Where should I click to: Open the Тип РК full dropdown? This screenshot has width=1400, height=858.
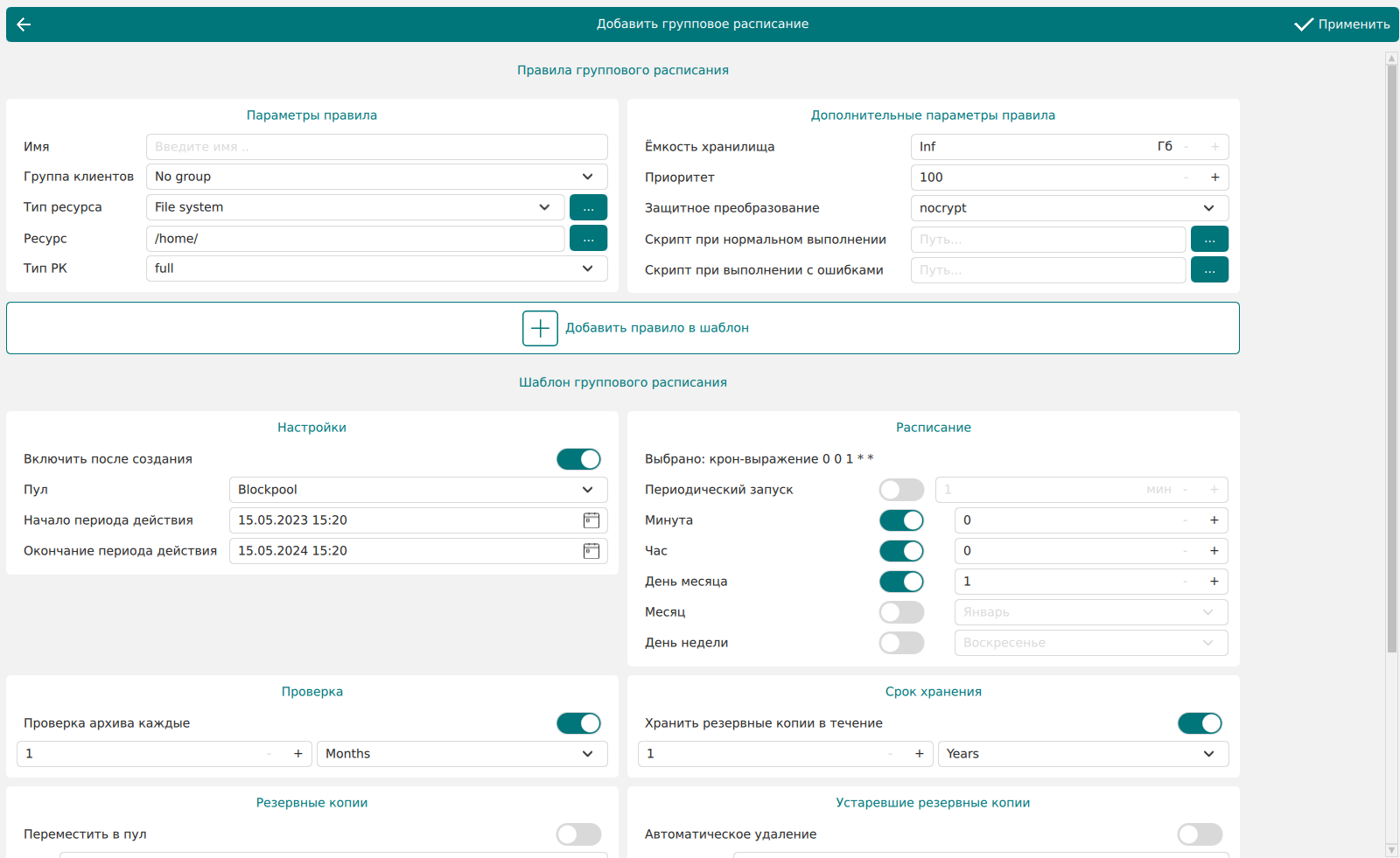[x=376, y=269]
